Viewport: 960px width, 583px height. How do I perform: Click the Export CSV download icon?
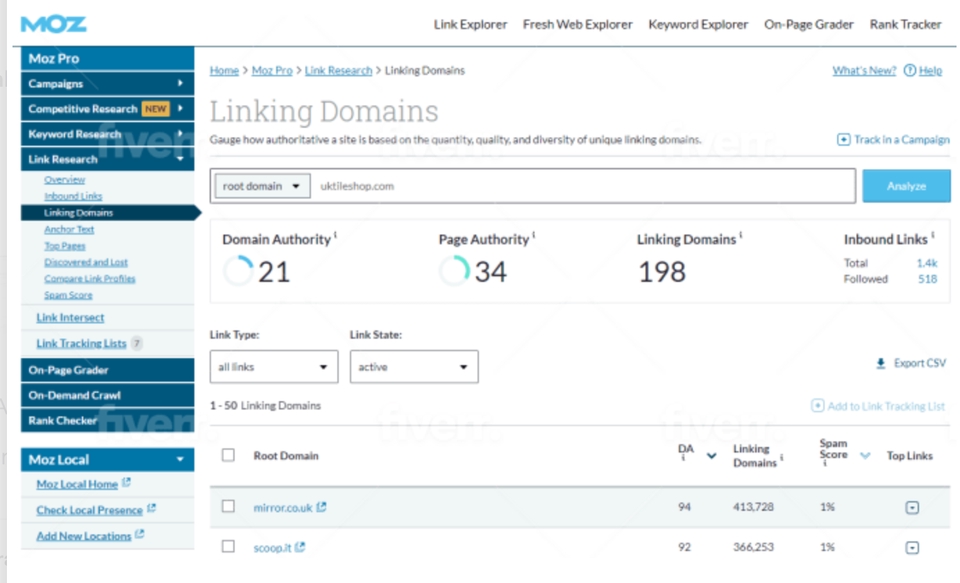tap(880, 363)
